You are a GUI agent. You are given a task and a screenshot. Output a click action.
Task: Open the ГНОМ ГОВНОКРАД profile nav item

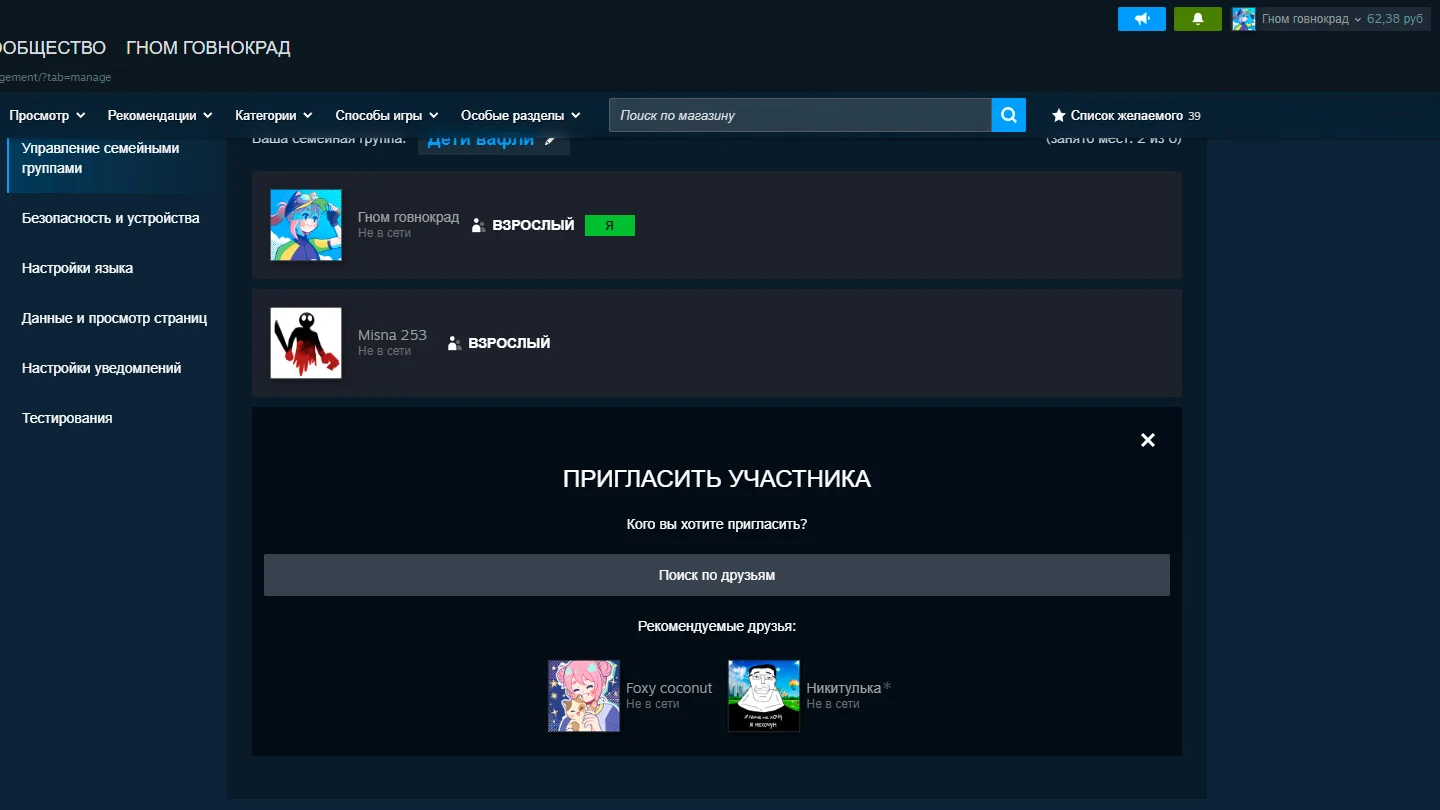click(208, 48)
